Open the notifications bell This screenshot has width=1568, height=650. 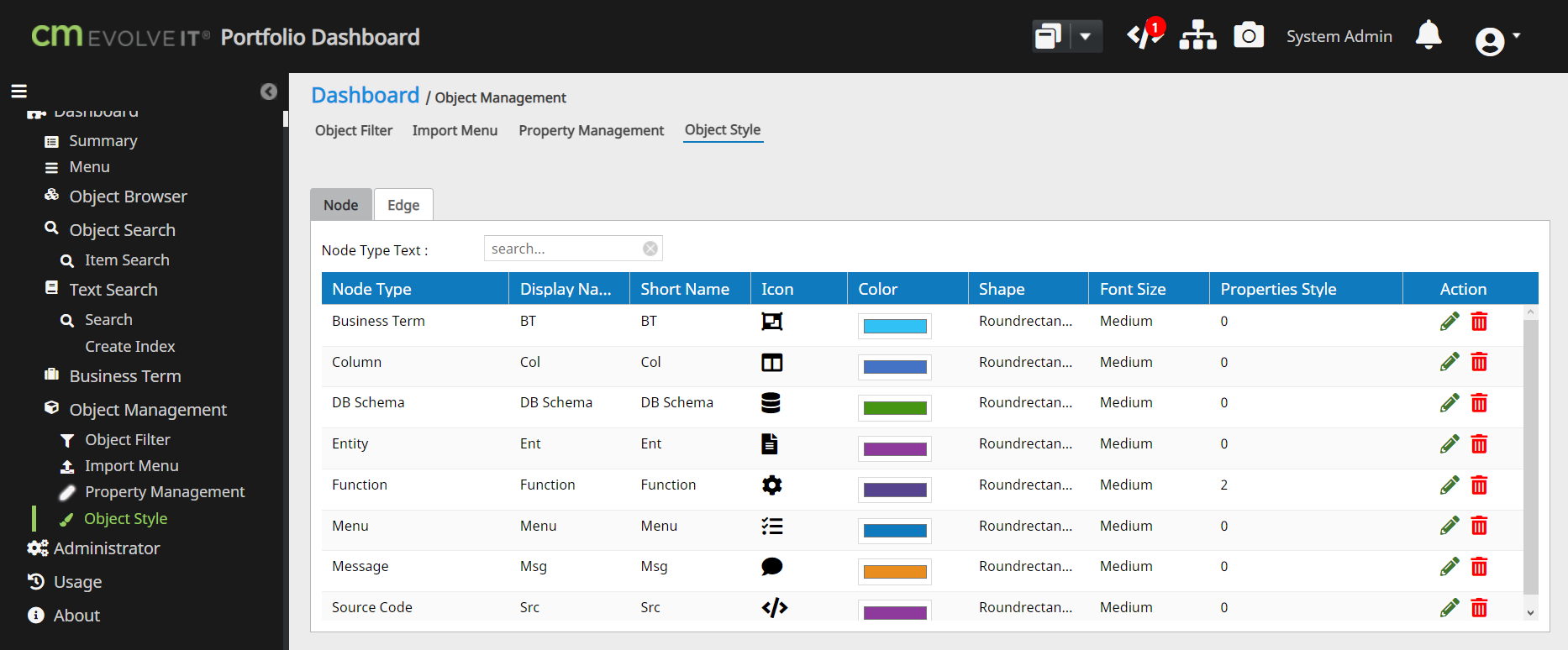click(1429, 35)
